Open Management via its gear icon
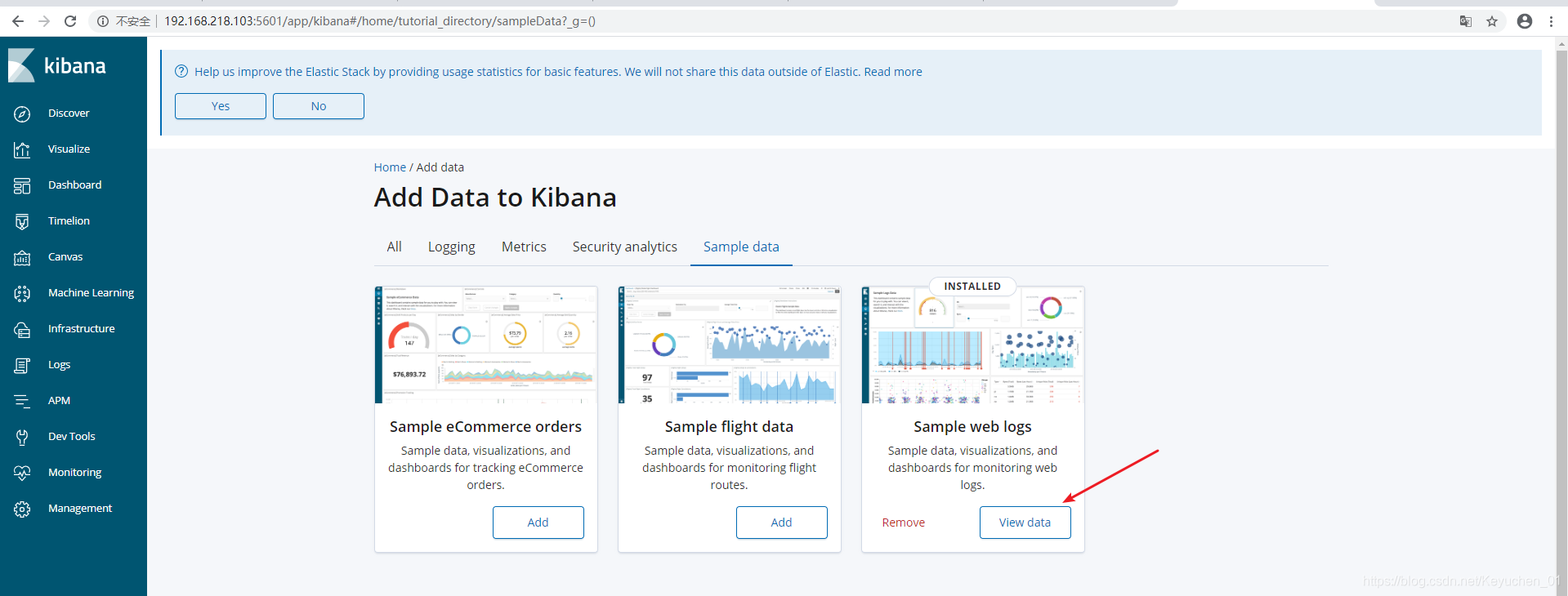The width and height of the screenshot is (1568, 596). 22,509
